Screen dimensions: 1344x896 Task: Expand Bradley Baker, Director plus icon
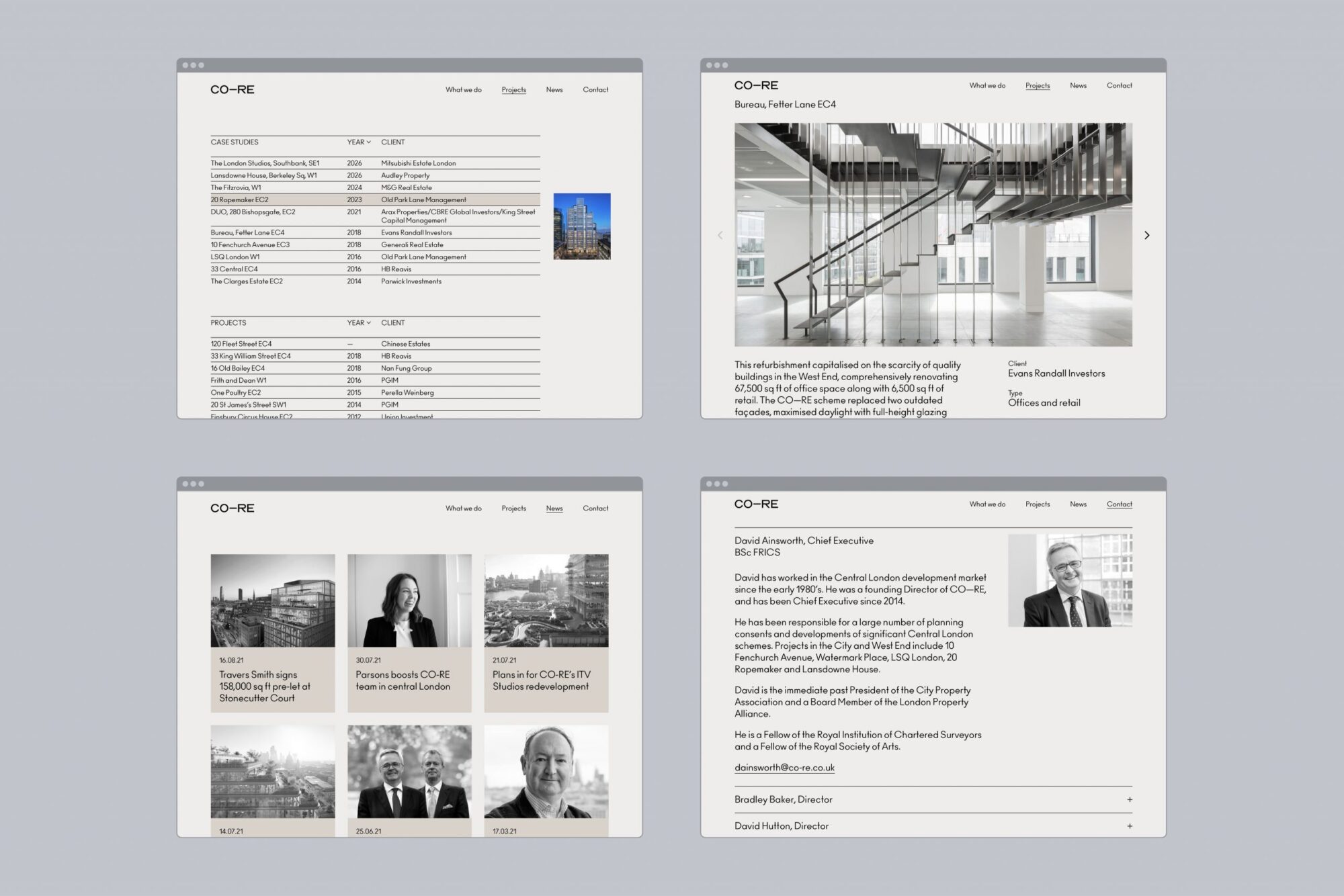coord(1130,799)
